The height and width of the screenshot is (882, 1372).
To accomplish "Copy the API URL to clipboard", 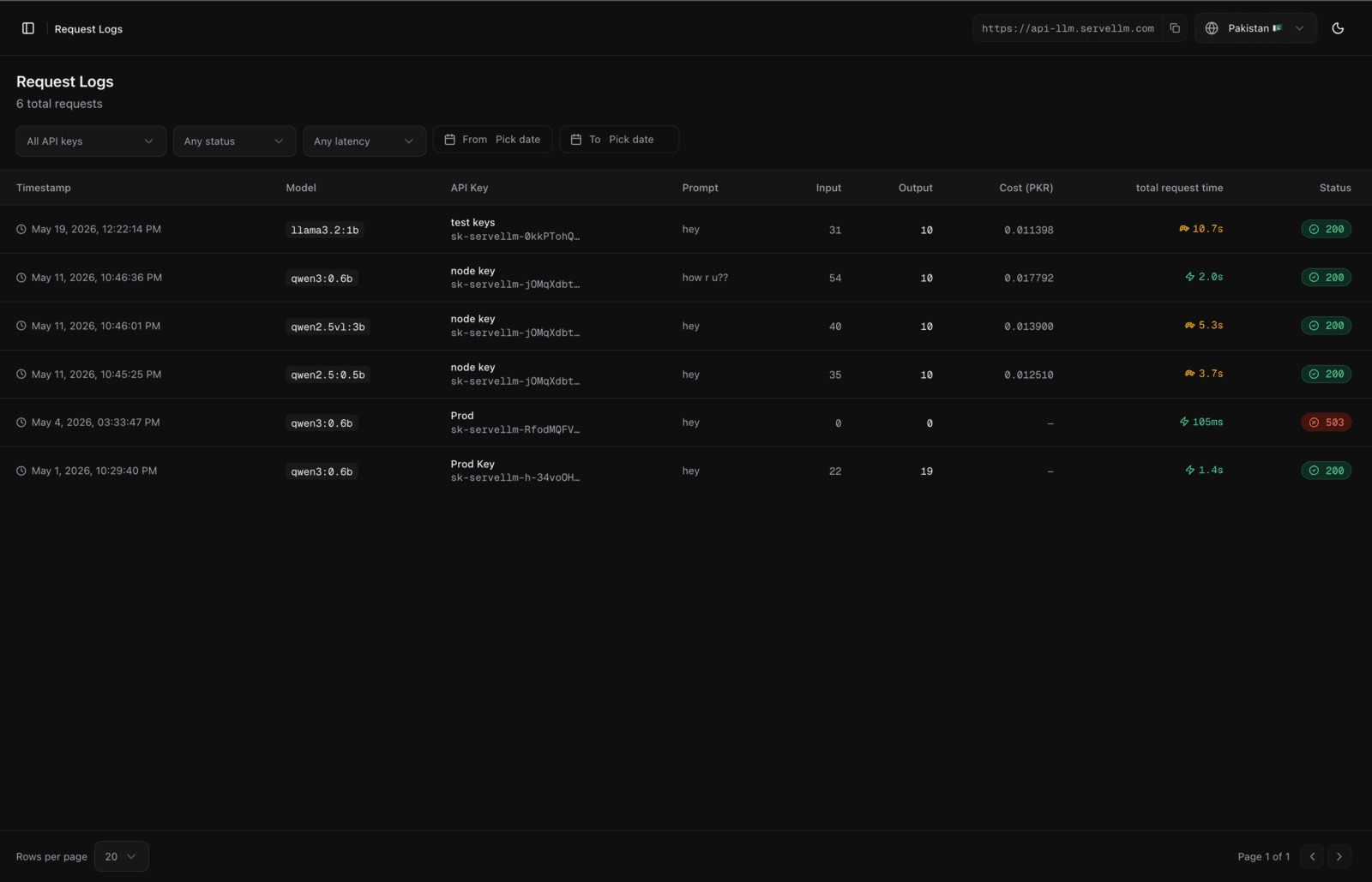I will tap(1175, 28).
